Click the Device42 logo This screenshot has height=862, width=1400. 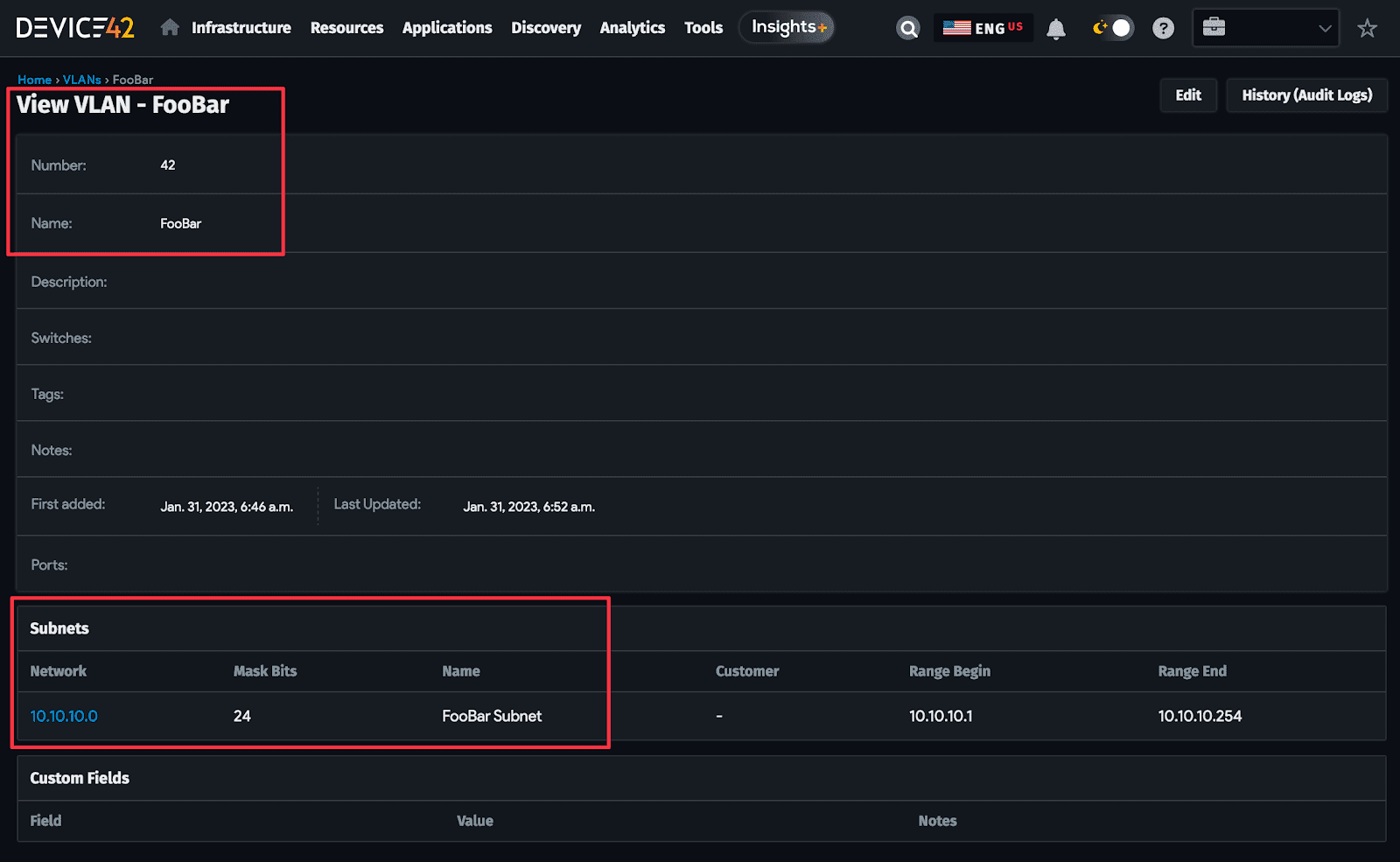pos(77,27)
